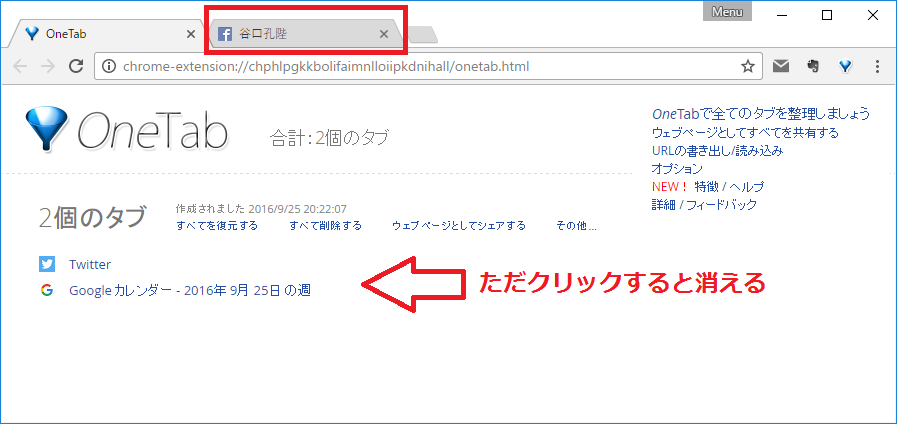Switch to the 谷口孔陛 Facebook tab
Viewport: 897px width, 424px height.
point(290,34)
